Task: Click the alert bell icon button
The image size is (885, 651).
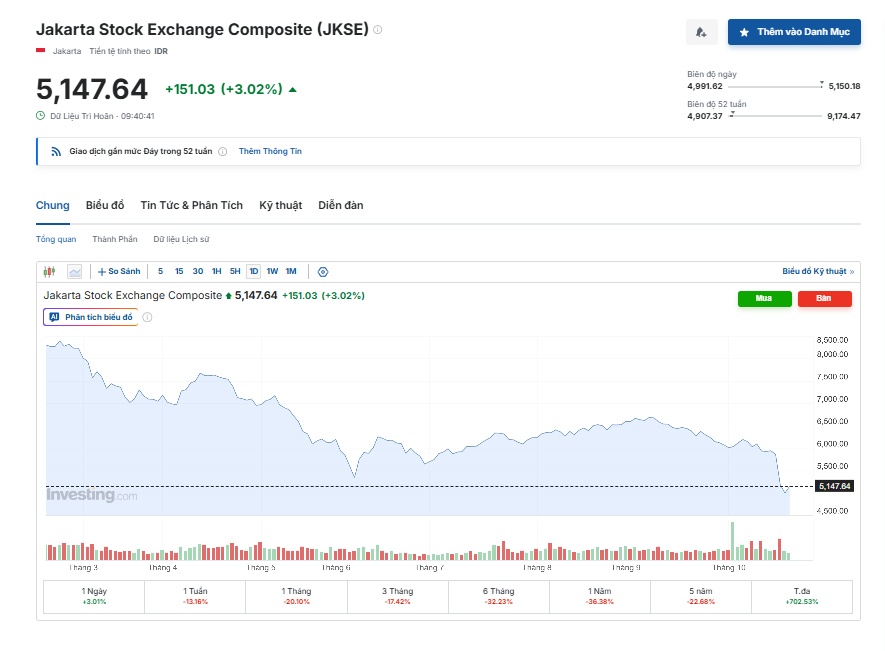Action: click(x=702, y=32)
